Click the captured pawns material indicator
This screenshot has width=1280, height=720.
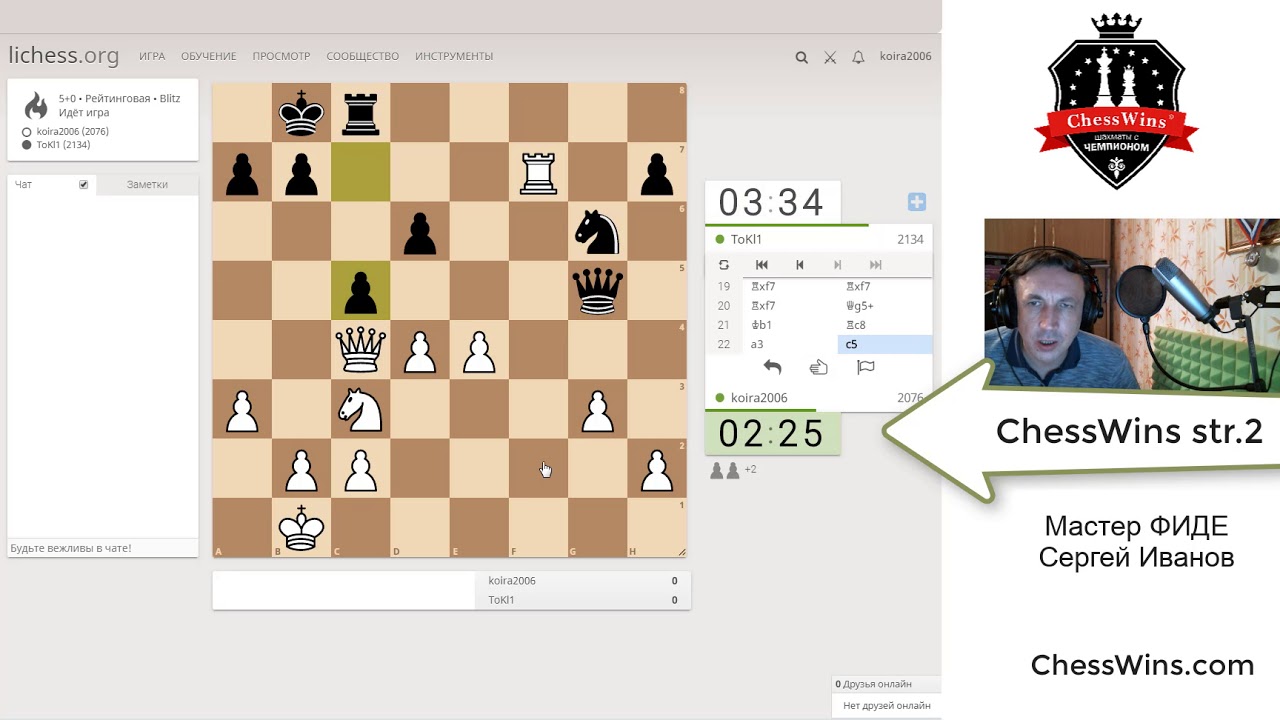pos(733,470)
